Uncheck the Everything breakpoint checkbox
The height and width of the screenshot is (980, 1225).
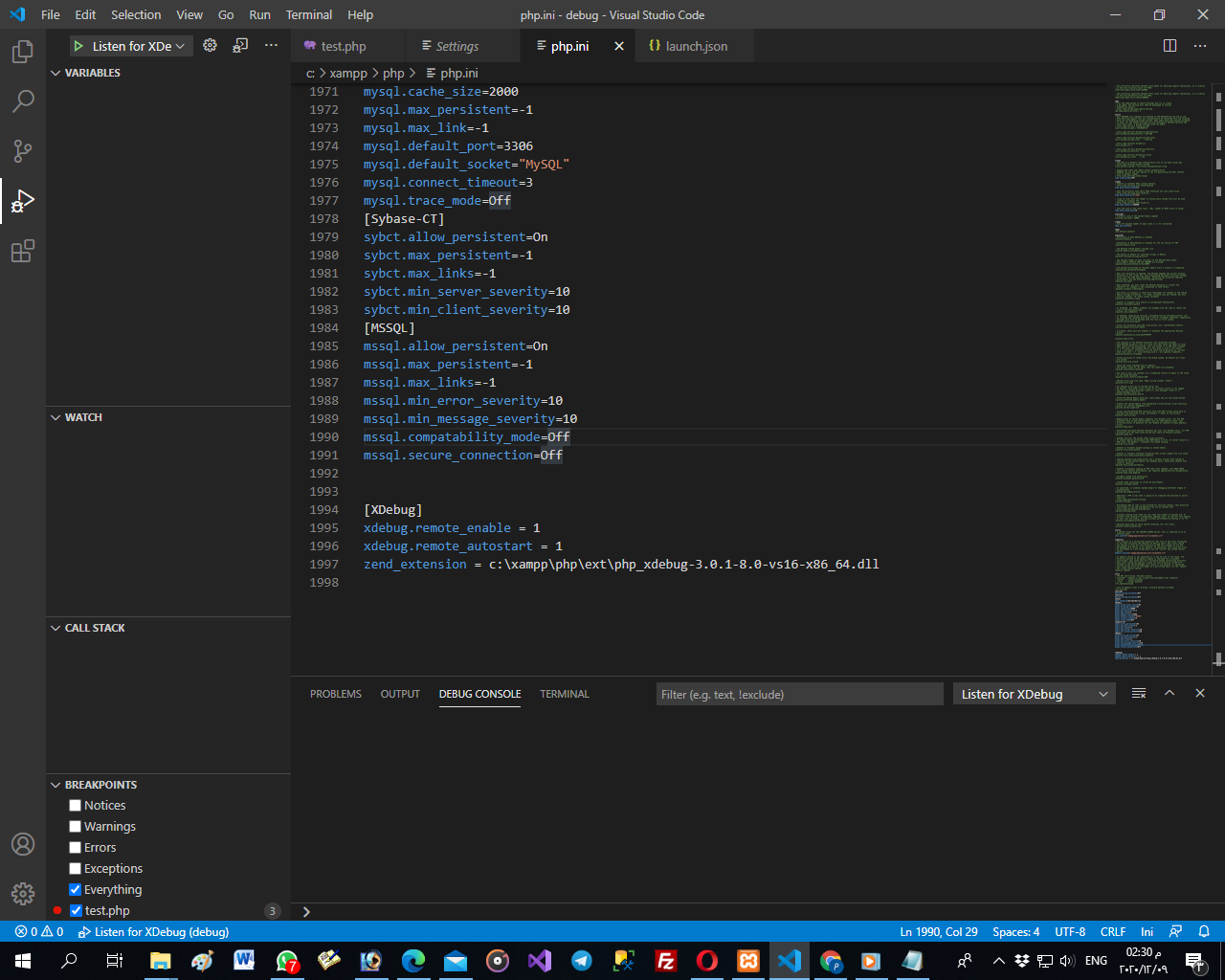(76, 890)
